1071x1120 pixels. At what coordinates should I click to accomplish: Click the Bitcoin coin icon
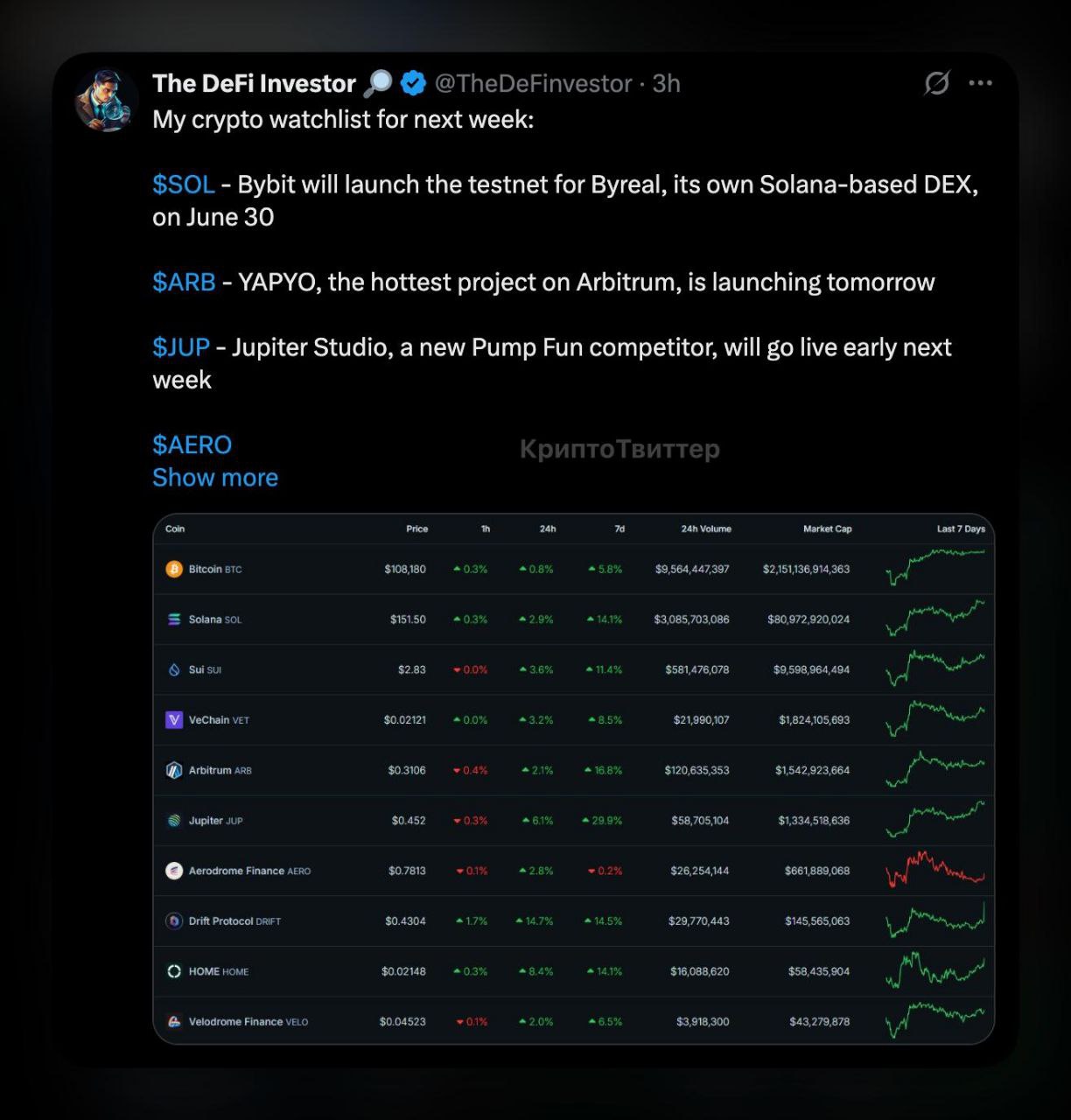click(x=174, y=569)
